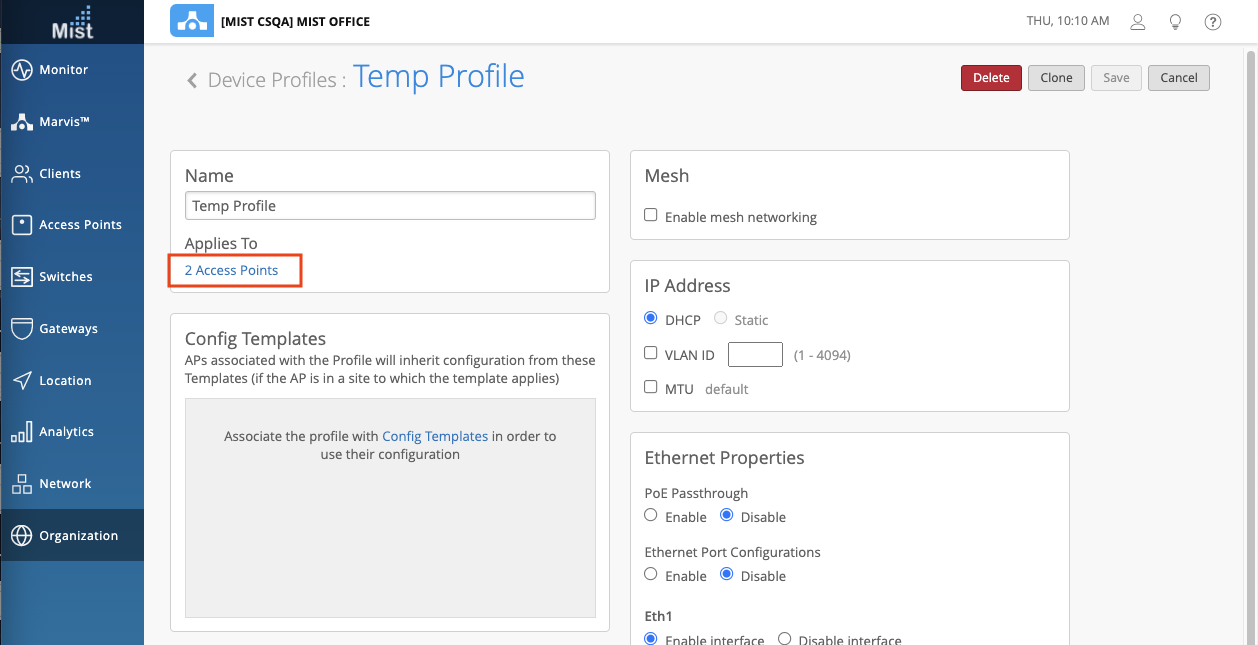Check the VLAN ID checkbox
This screenshot has height=645, width=1258.
point(651,354)
